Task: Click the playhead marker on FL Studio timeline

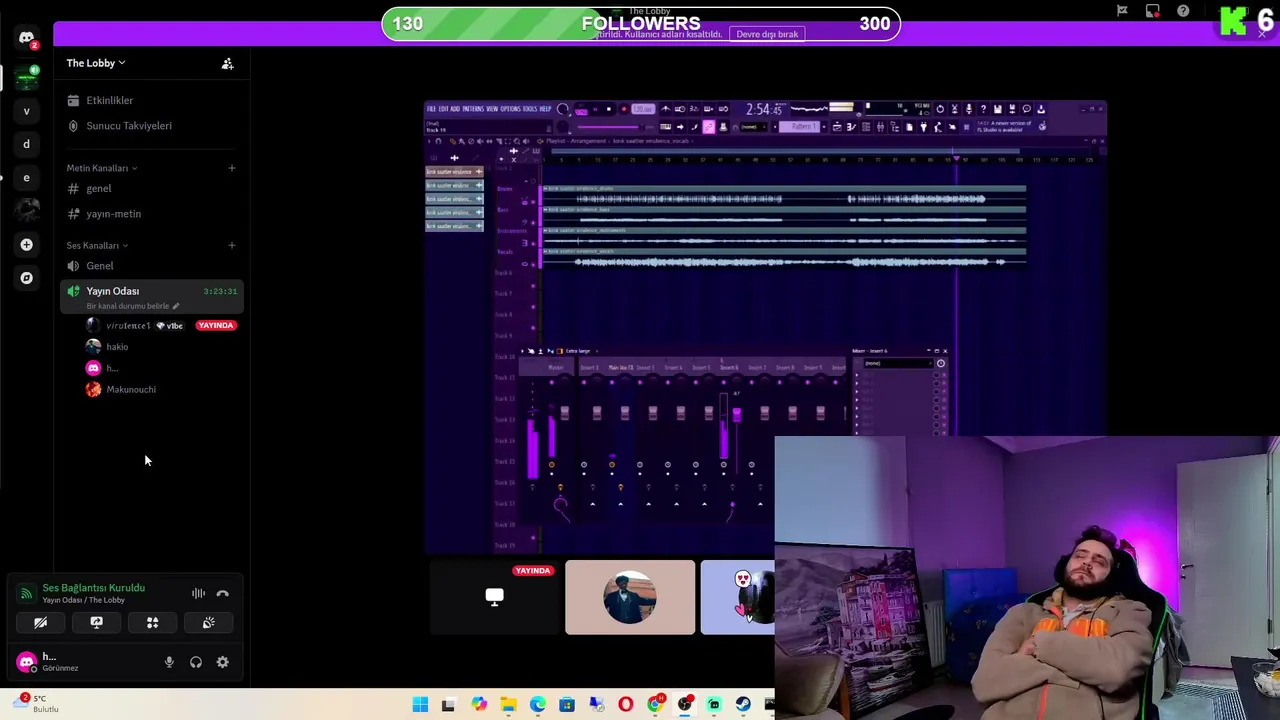Action: 956,158
